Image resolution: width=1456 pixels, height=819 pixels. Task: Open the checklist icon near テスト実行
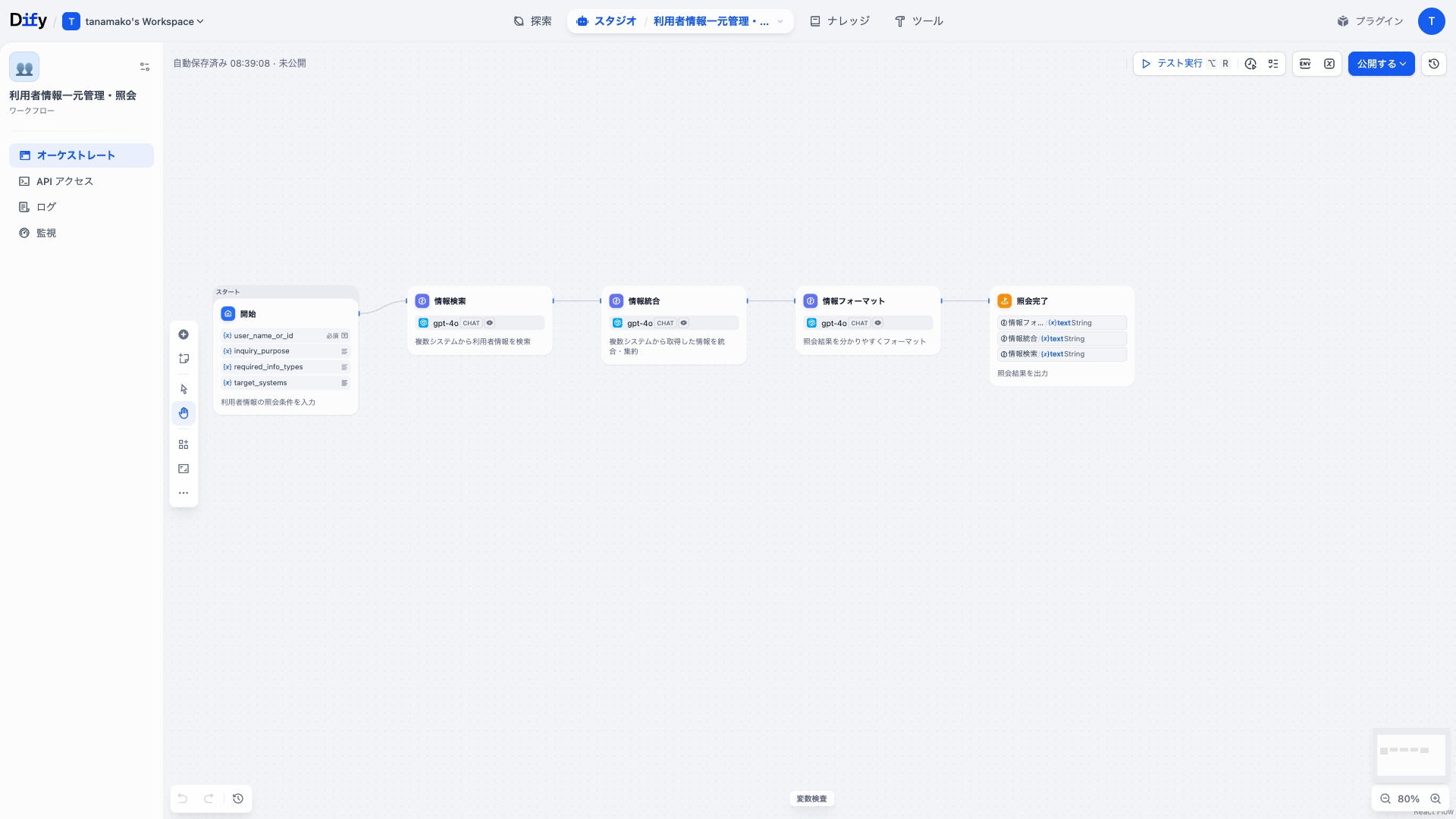point(1274,64)
